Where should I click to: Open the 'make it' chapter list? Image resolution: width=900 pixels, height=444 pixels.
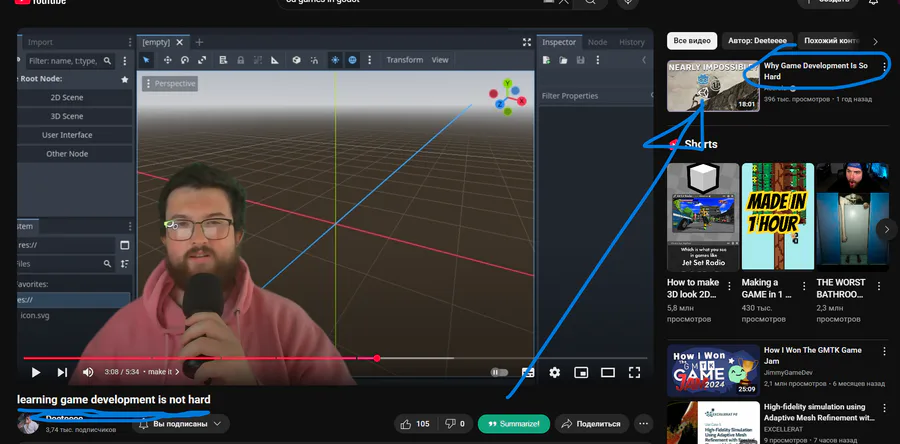[x=164, y=372]
